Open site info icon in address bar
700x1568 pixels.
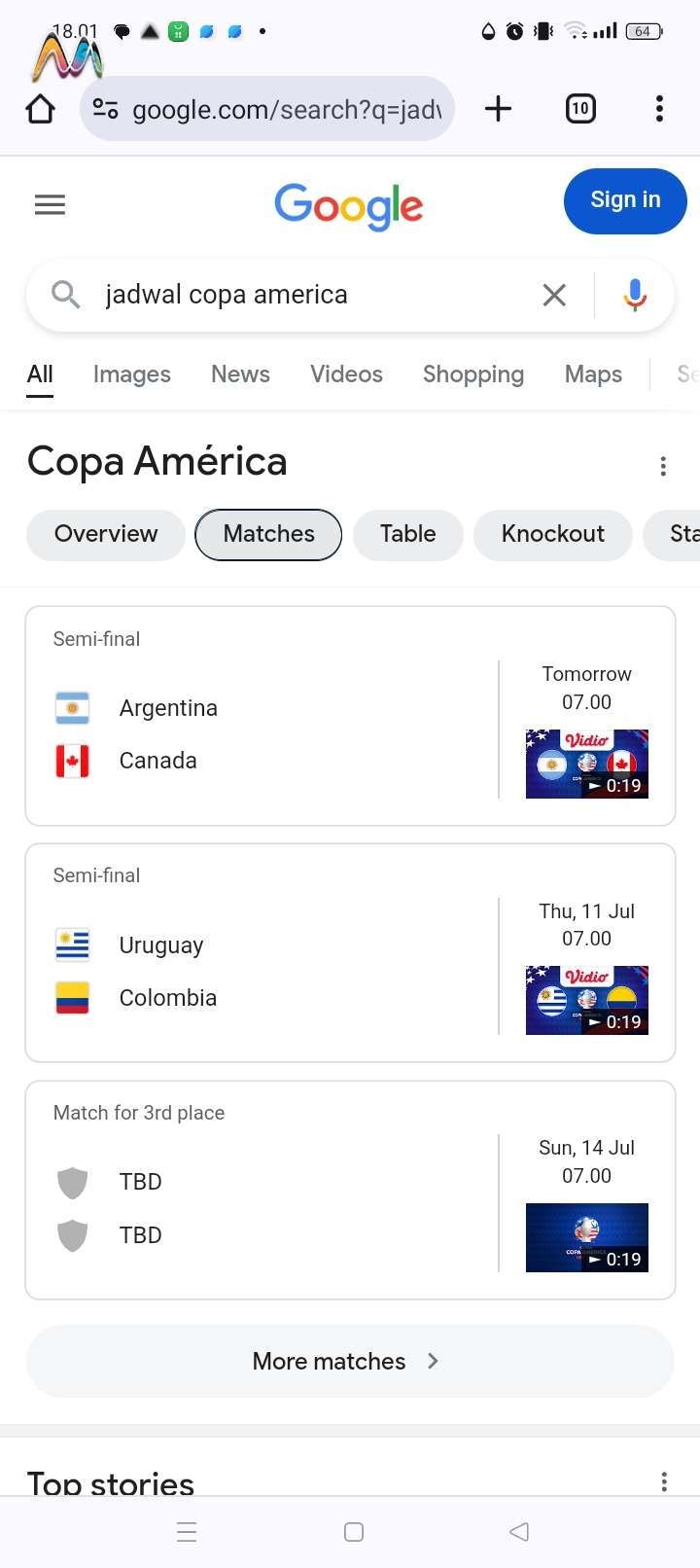[105, 109]
